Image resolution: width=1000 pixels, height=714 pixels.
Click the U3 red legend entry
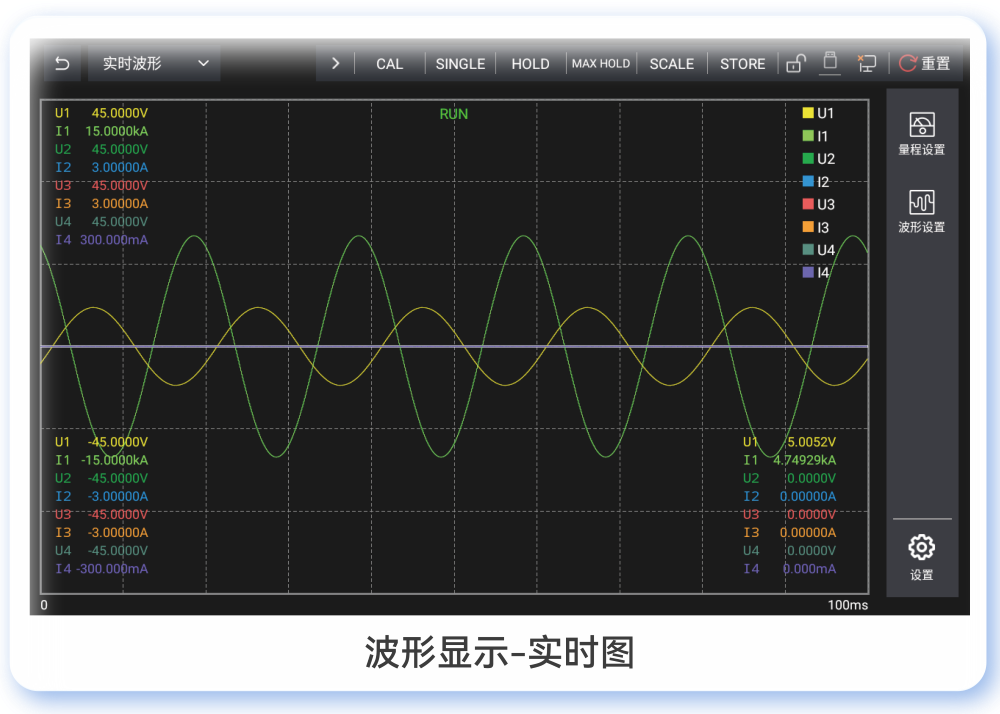(x=818, y=204)
